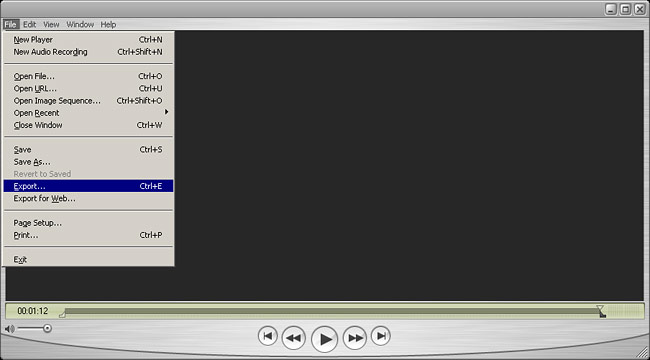The height and width of the screenshot is (360, 650).
Task: Open the Help menu
Action: 108,24
